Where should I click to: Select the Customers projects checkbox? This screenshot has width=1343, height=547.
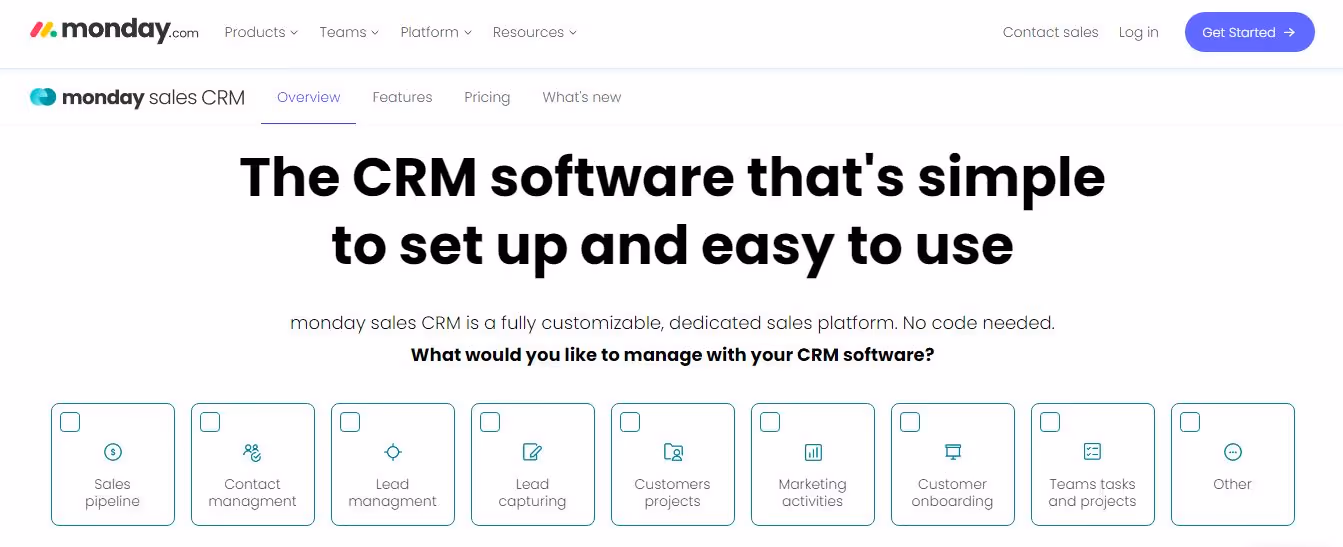coord(630,422)
